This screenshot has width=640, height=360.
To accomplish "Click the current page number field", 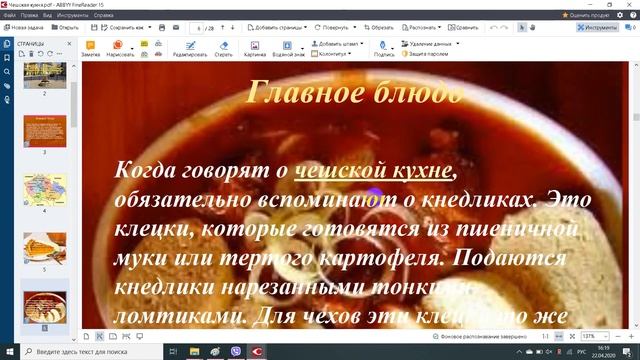I will click(x=198, y=28).
